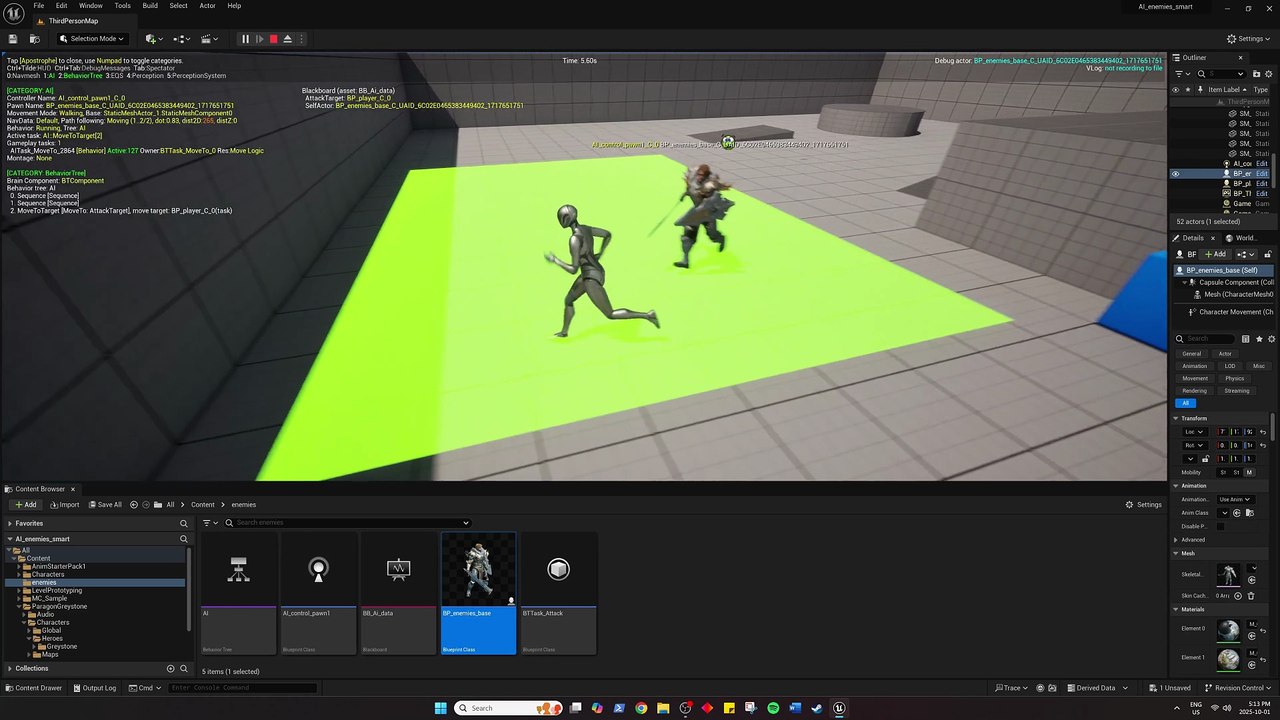Open the File menu
This screenshot has height=720, width=1280.
click(x=39, y=6)
